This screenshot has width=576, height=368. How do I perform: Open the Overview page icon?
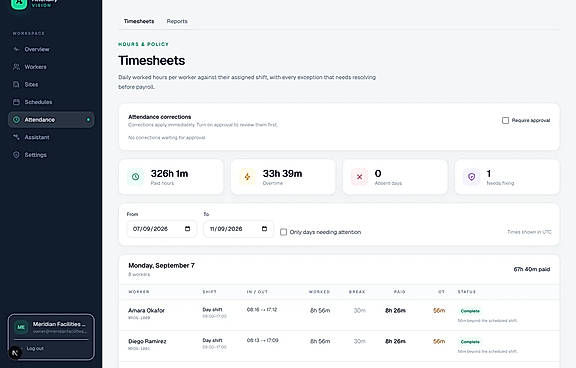[x=16, y=49]
